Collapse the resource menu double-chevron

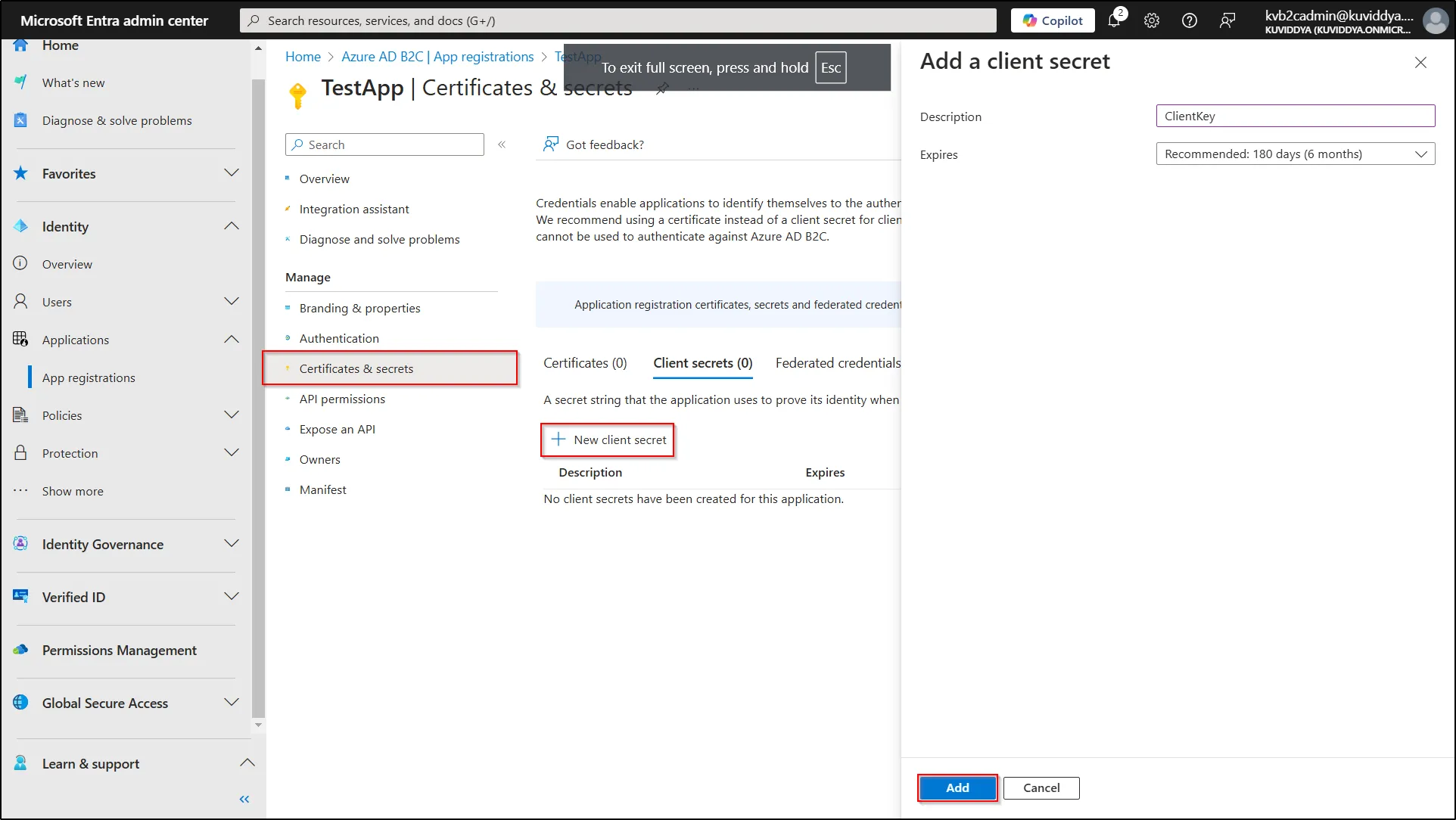click(x=502, y=144)
